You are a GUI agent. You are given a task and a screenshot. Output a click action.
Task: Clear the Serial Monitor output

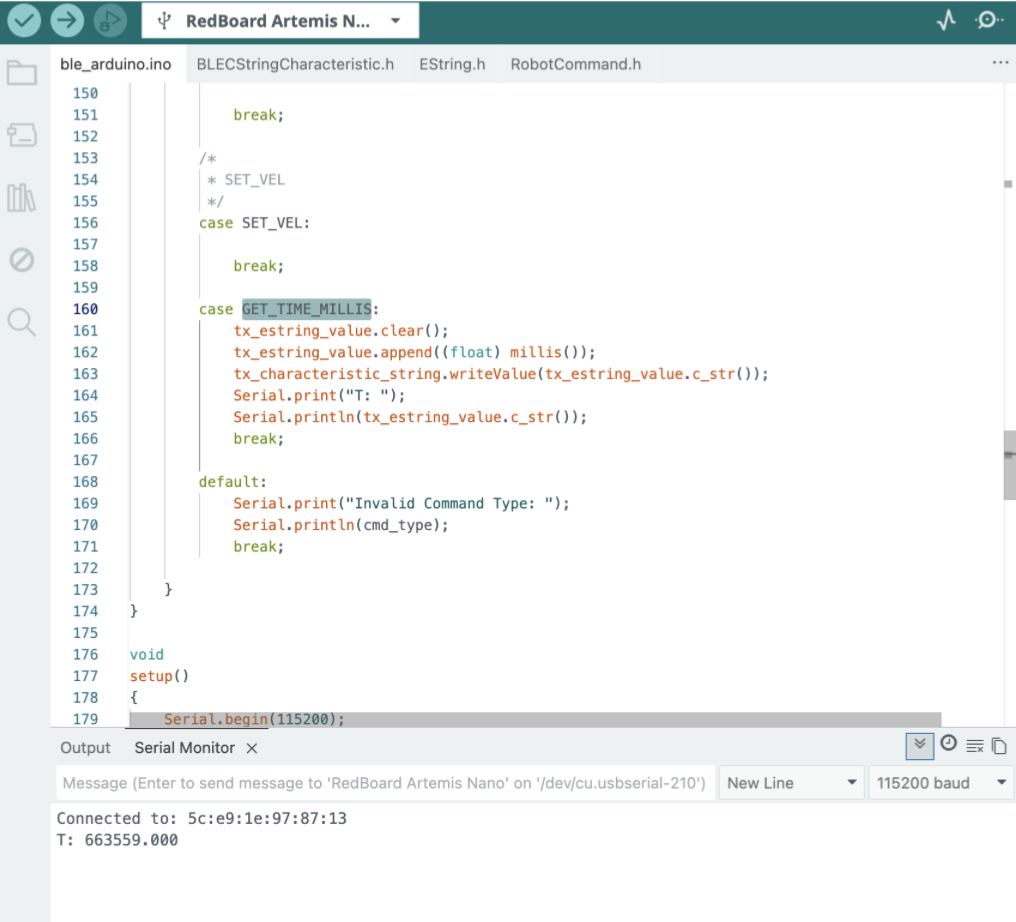[x=975, y=746]
